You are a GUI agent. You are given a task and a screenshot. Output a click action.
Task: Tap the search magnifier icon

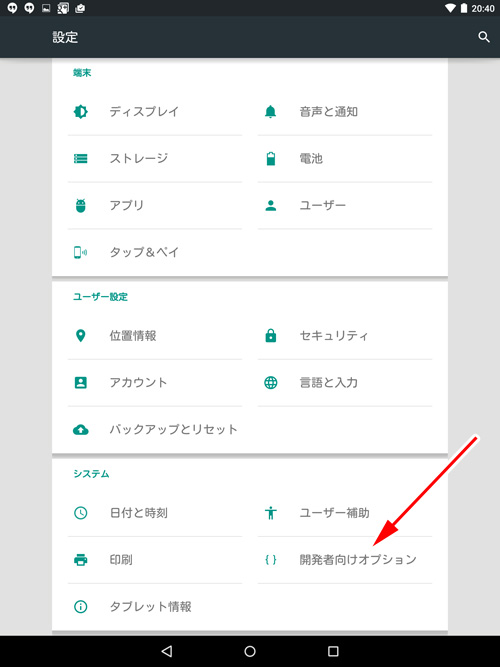[x=484, y=37]
